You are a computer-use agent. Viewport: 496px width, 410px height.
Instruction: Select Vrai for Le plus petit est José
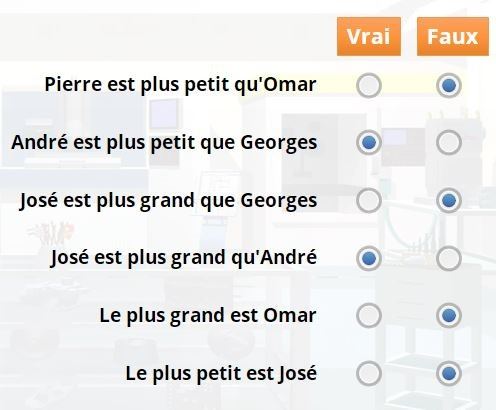tap(369, 373)
